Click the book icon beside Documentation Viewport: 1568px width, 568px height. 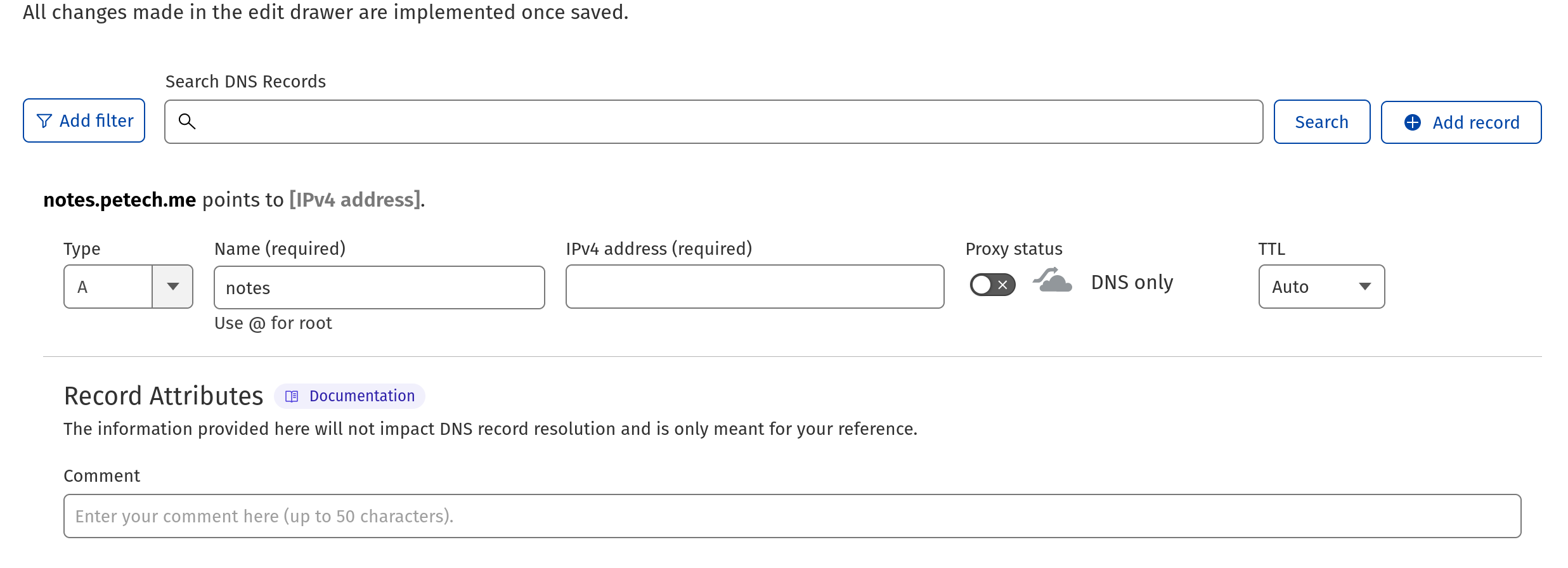point(292,396)
